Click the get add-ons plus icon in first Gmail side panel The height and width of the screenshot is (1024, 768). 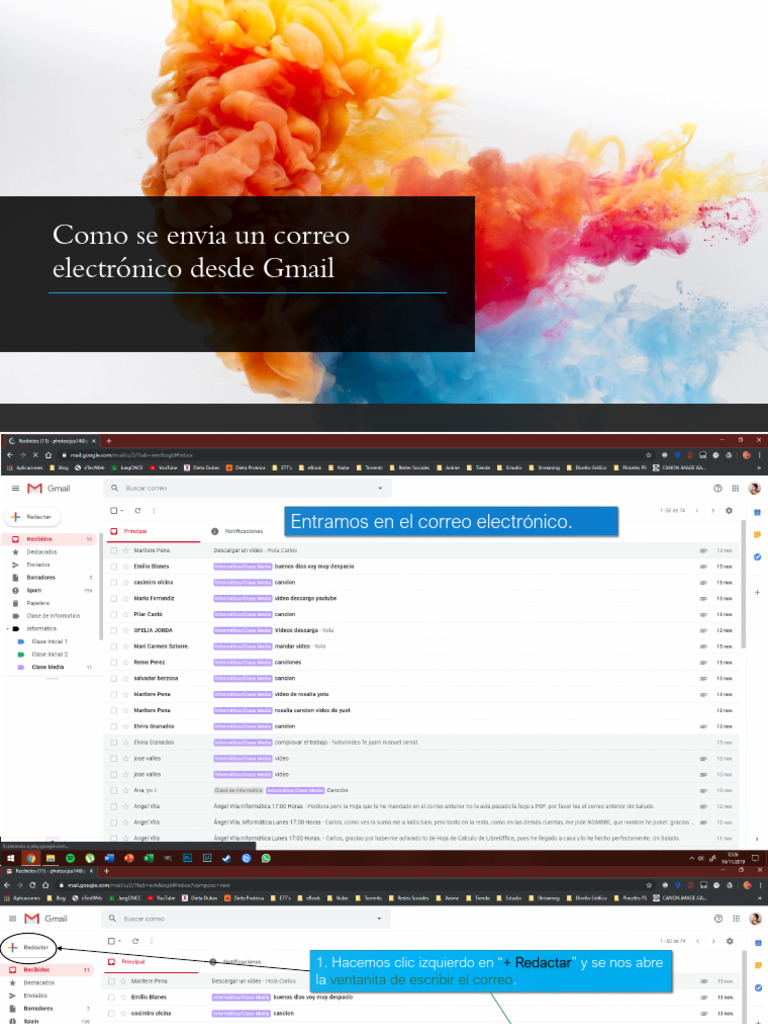(758, 592)
